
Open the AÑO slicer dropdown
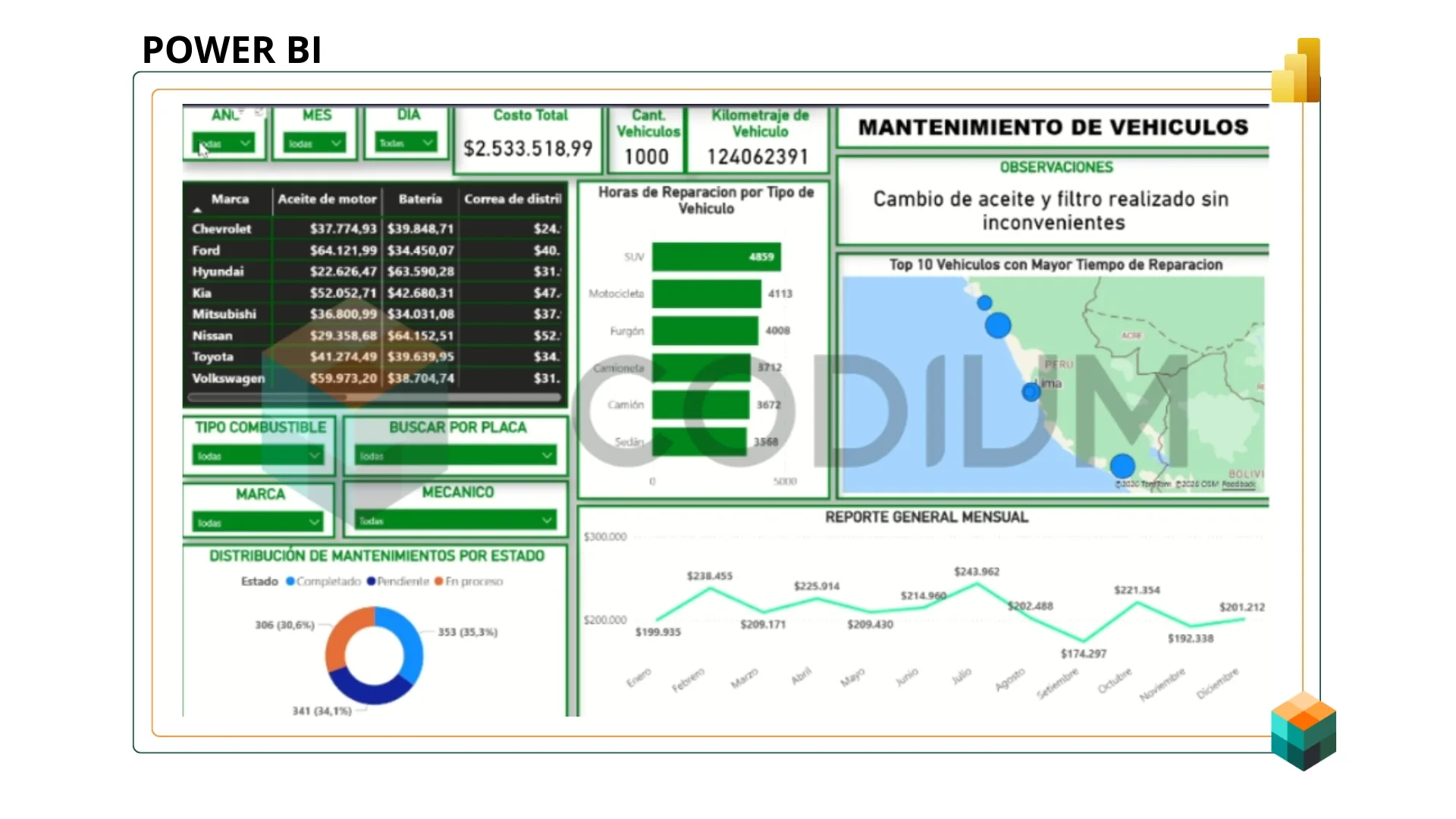(223, 143)
